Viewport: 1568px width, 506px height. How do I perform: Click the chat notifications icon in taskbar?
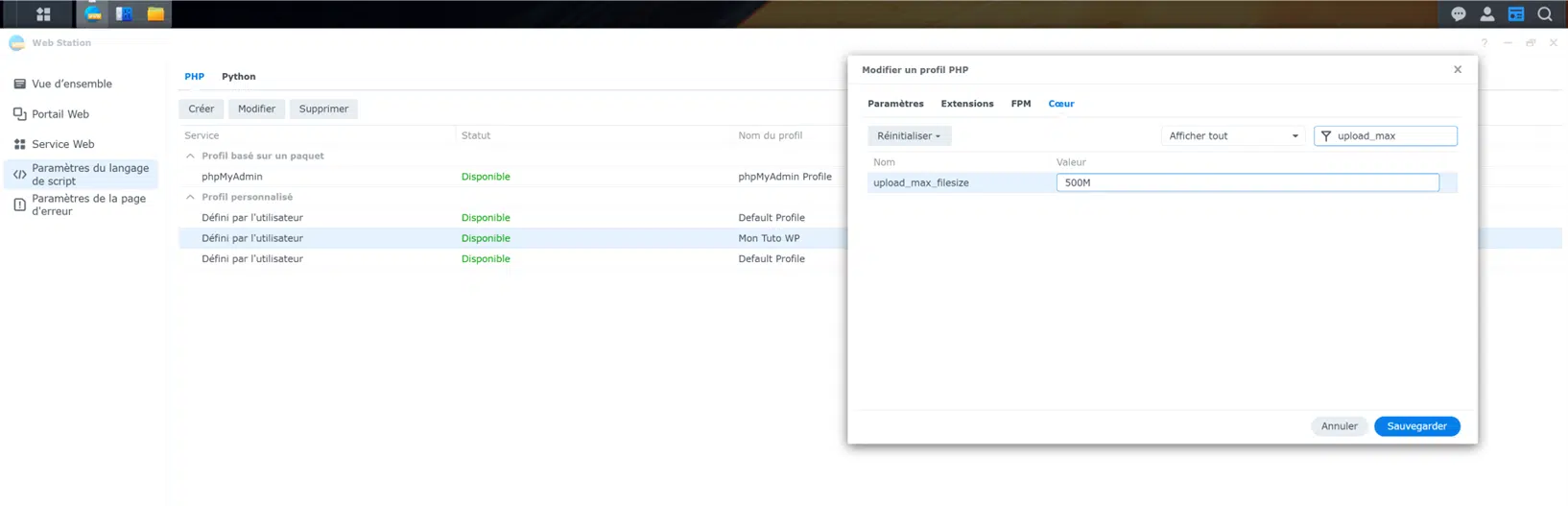(x=1458, y=13)
